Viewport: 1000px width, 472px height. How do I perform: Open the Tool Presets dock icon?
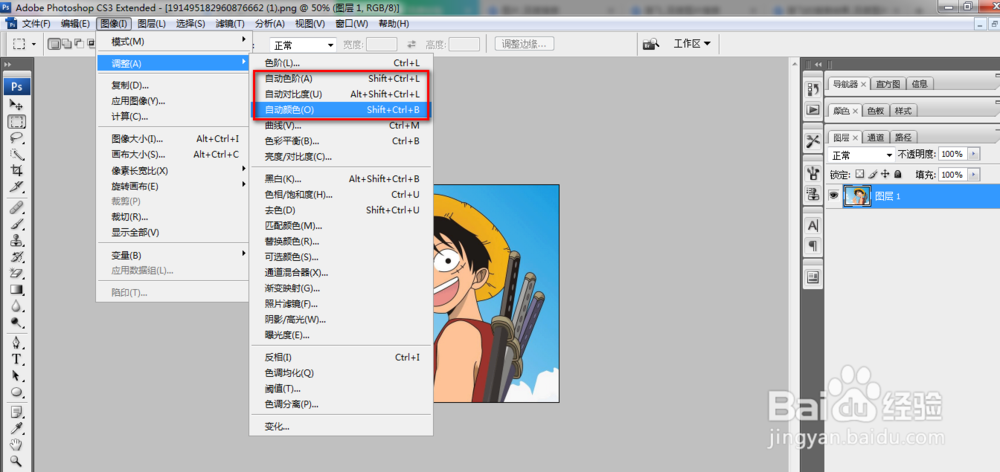[x=813, y=141]
